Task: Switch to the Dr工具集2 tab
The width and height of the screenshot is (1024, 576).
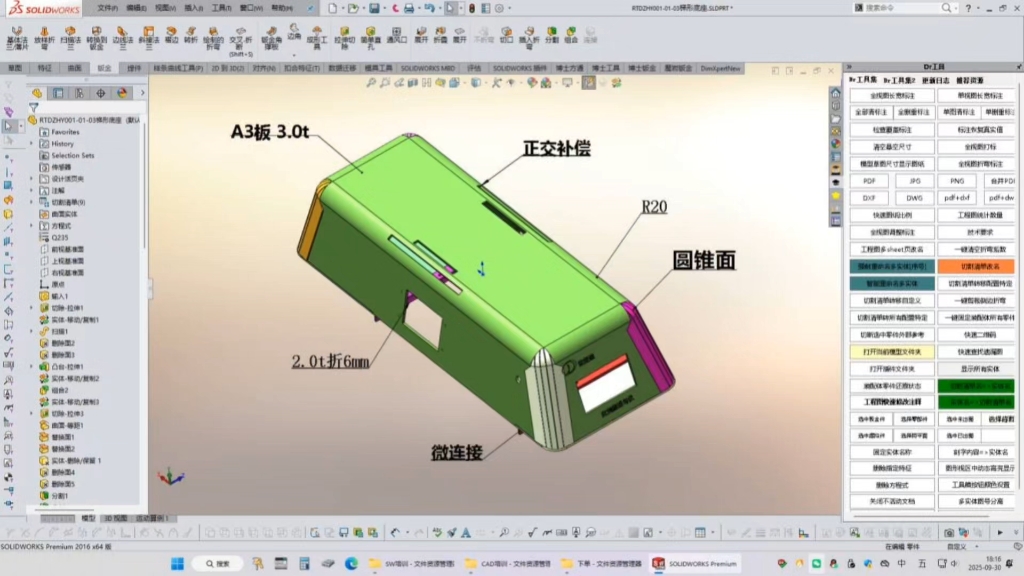Action: [x=899, y=80]
